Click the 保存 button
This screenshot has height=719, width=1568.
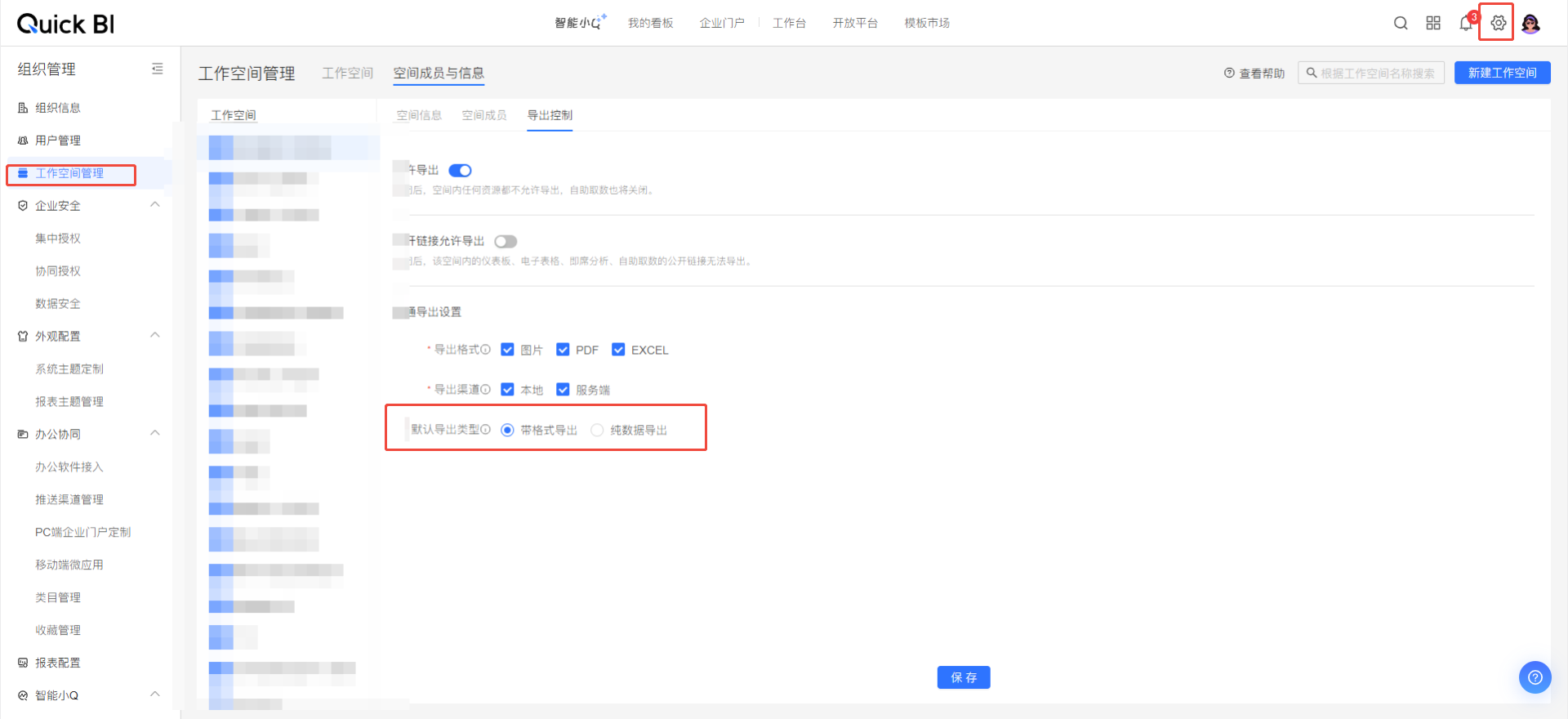[964, 677]
